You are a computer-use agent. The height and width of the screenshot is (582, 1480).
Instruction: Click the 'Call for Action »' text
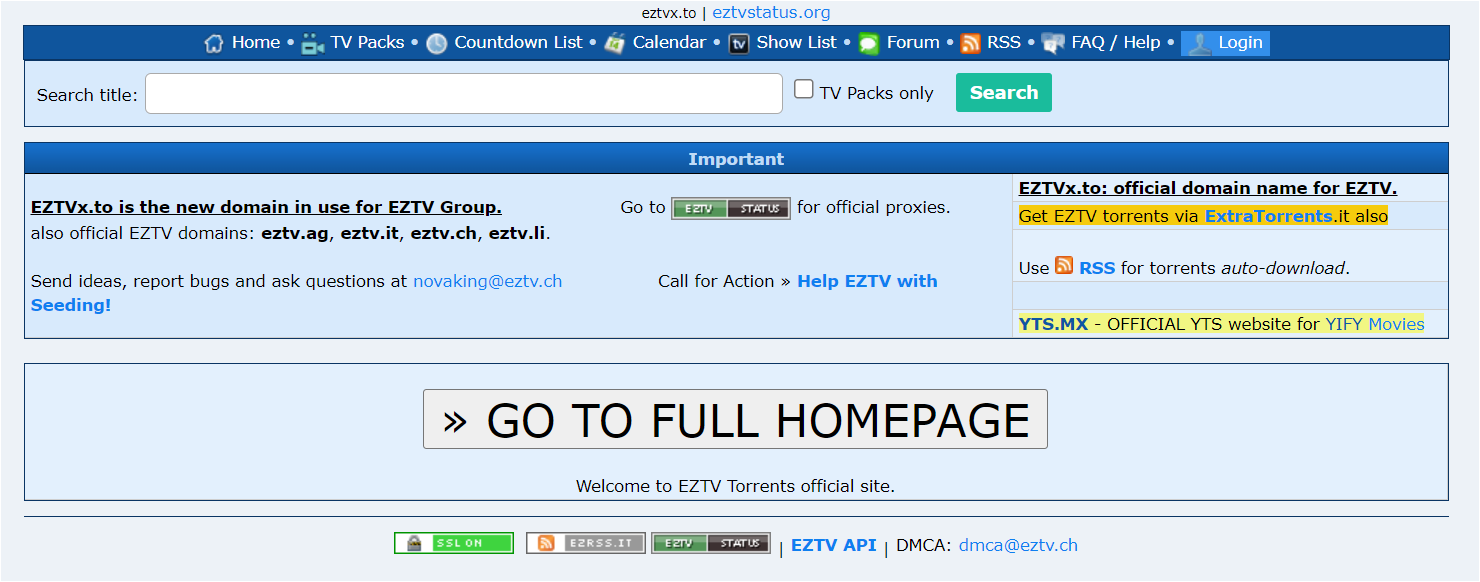pyautogui.click(x=725, y=281)
